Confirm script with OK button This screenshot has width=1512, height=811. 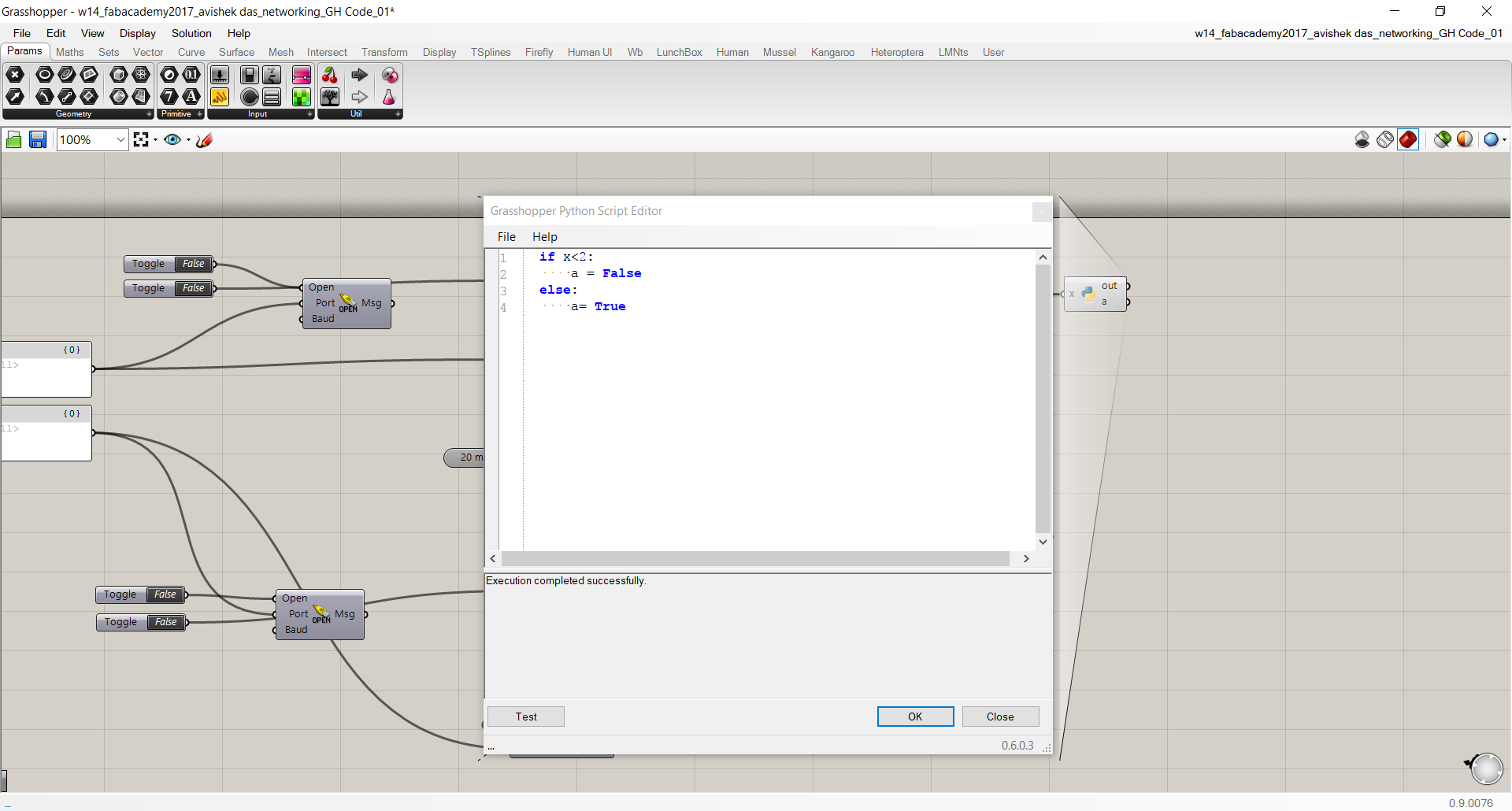[915, 717]
